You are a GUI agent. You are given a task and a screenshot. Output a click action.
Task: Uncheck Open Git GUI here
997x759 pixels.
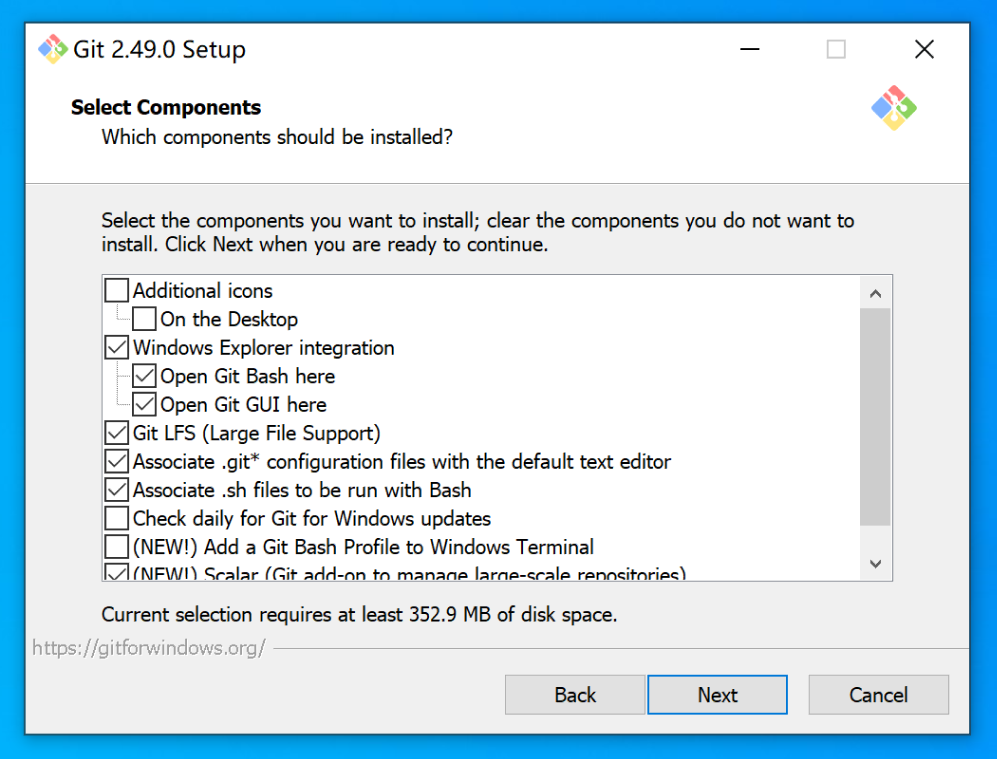coord(145,405)
